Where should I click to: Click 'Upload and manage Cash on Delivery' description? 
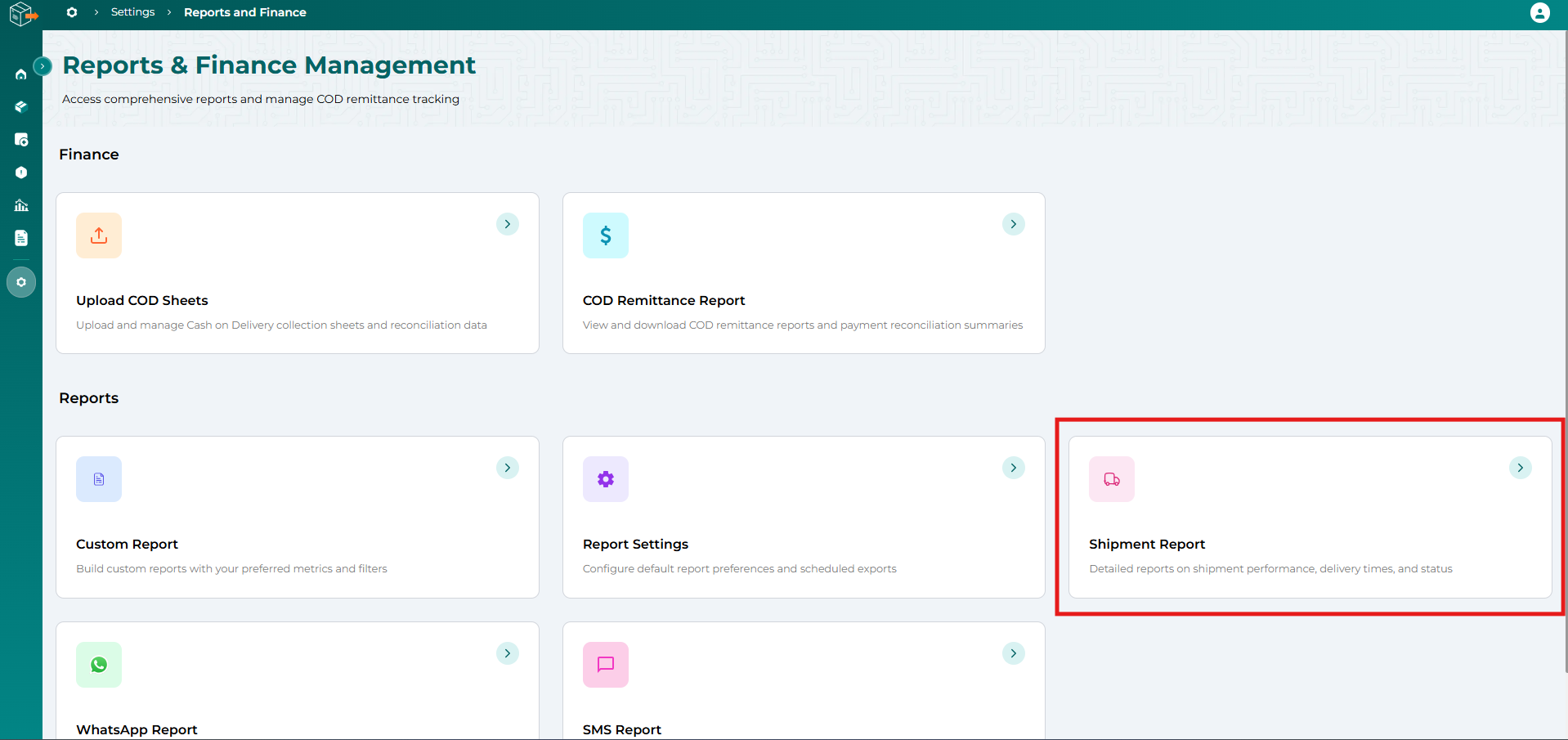(x=281, y=325)
